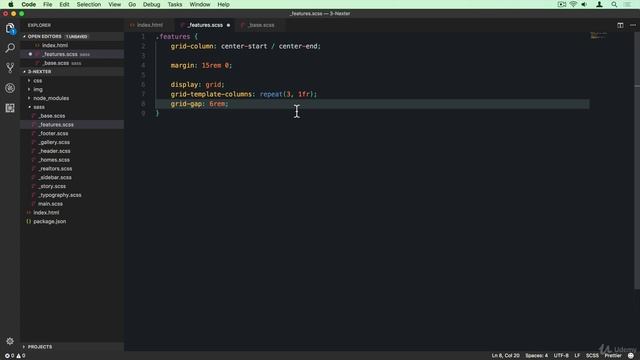Screen dimensions: 640x360
Task: Open _realtors.scss file
Action: [56, 169]
